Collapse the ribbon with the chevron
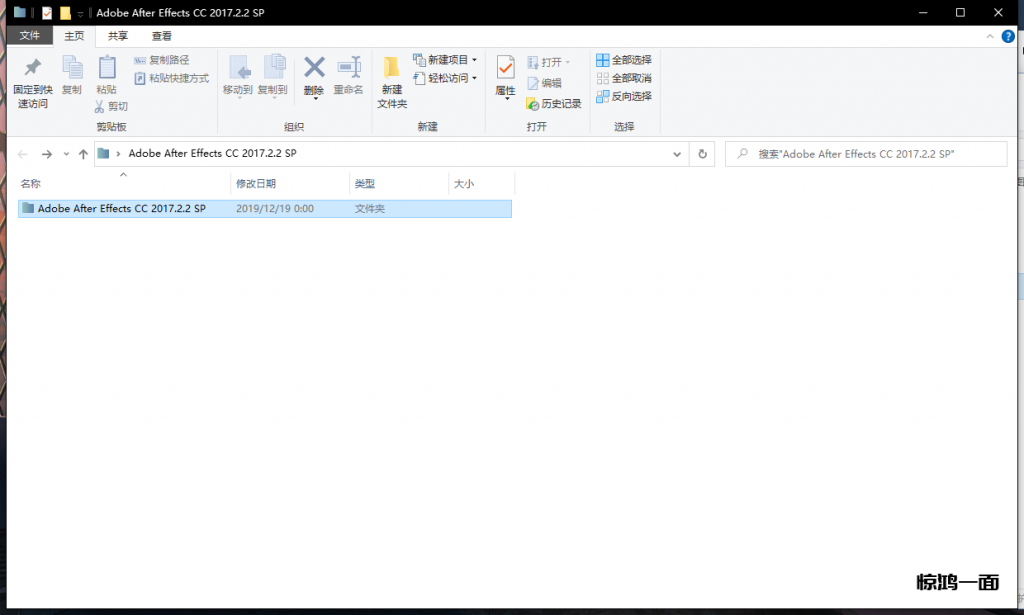The height and width of the screenshot is (615, 1024). pyautogui.click(x=990, y=36)
